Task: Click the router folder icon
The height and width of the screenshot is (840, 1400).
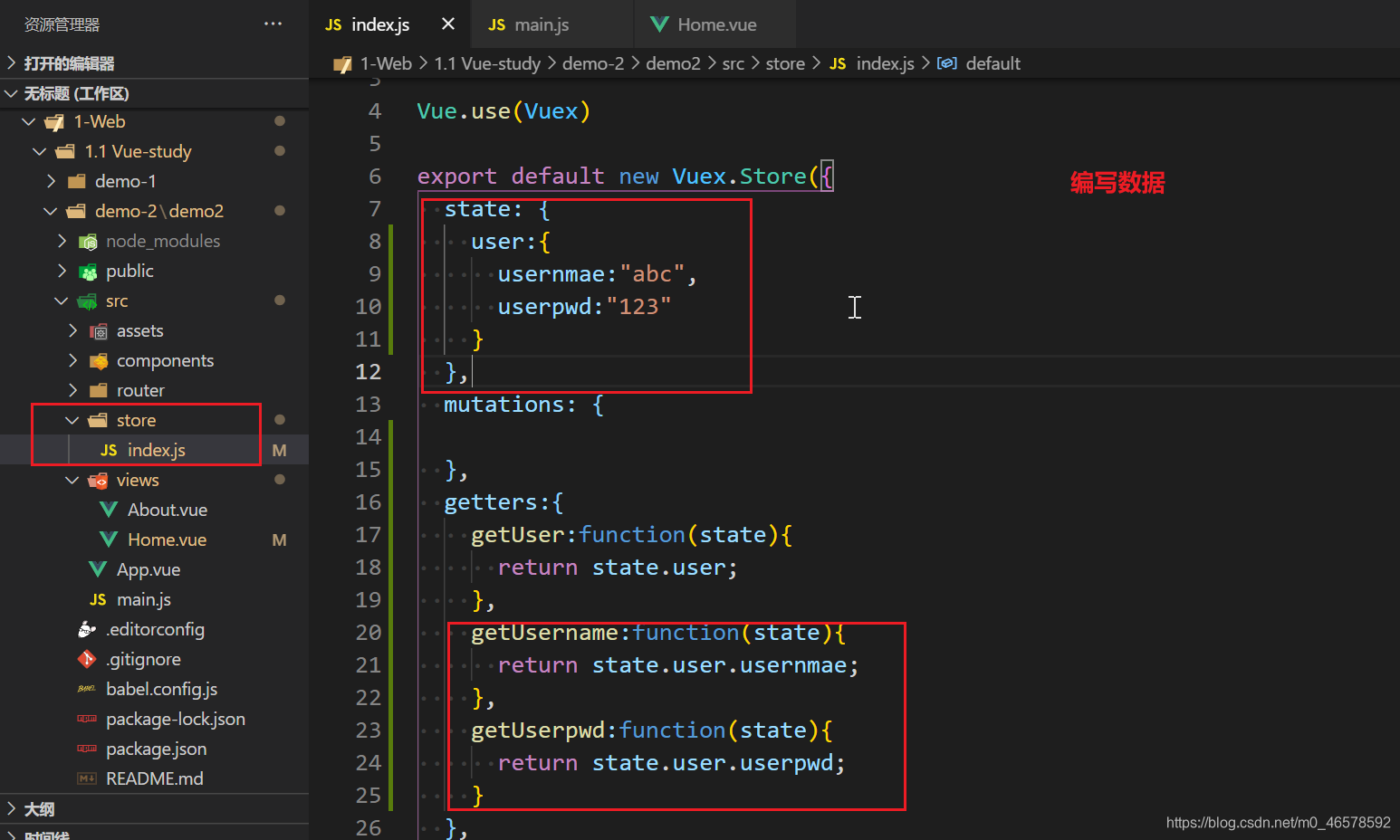Action: 99,390
